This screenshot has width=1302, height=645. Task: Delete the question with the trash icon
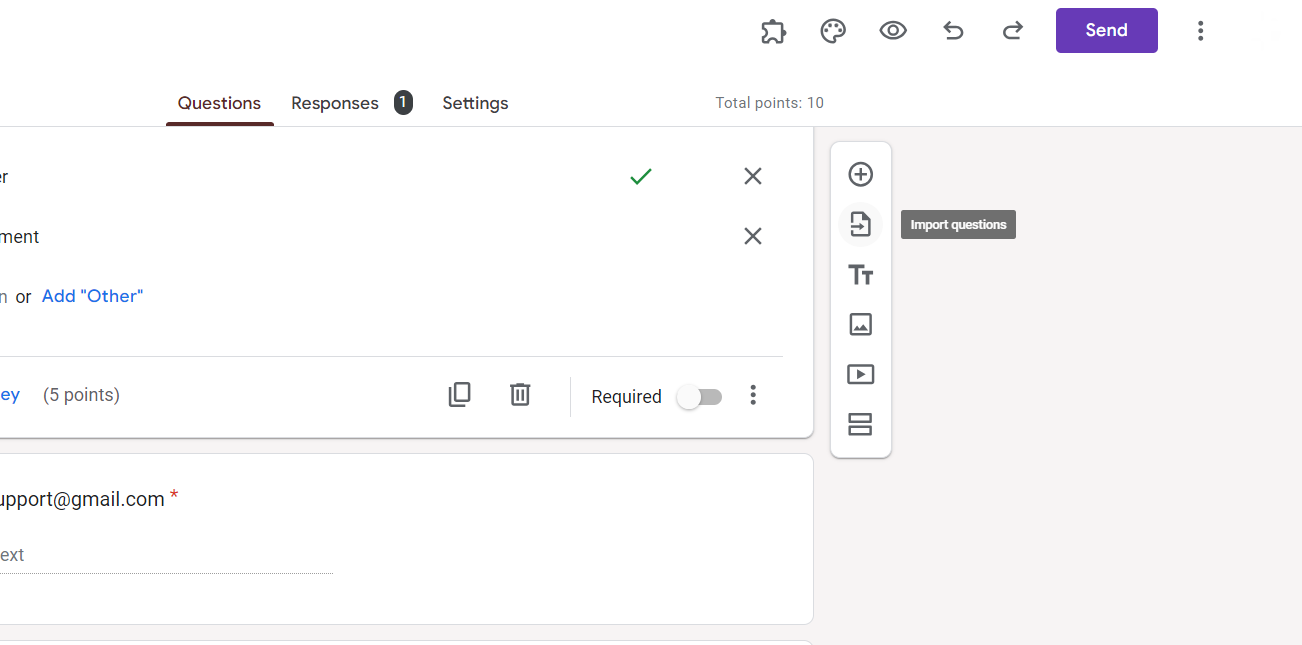tap(520, 395)
